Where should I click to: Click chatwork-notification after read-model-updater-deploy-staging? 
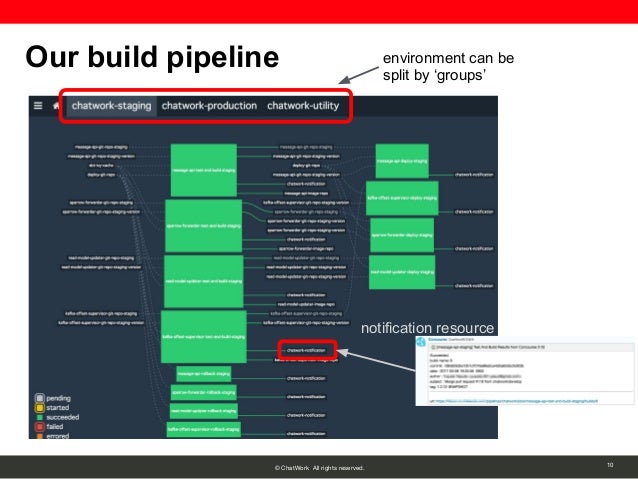474,286
